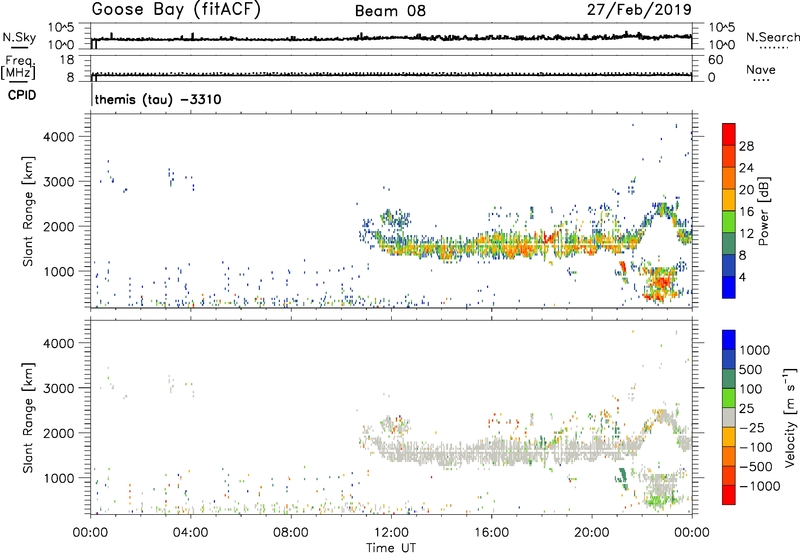
Task: Click the blue bottom segment of Power colorbar
Action: (x=729, y=287)
